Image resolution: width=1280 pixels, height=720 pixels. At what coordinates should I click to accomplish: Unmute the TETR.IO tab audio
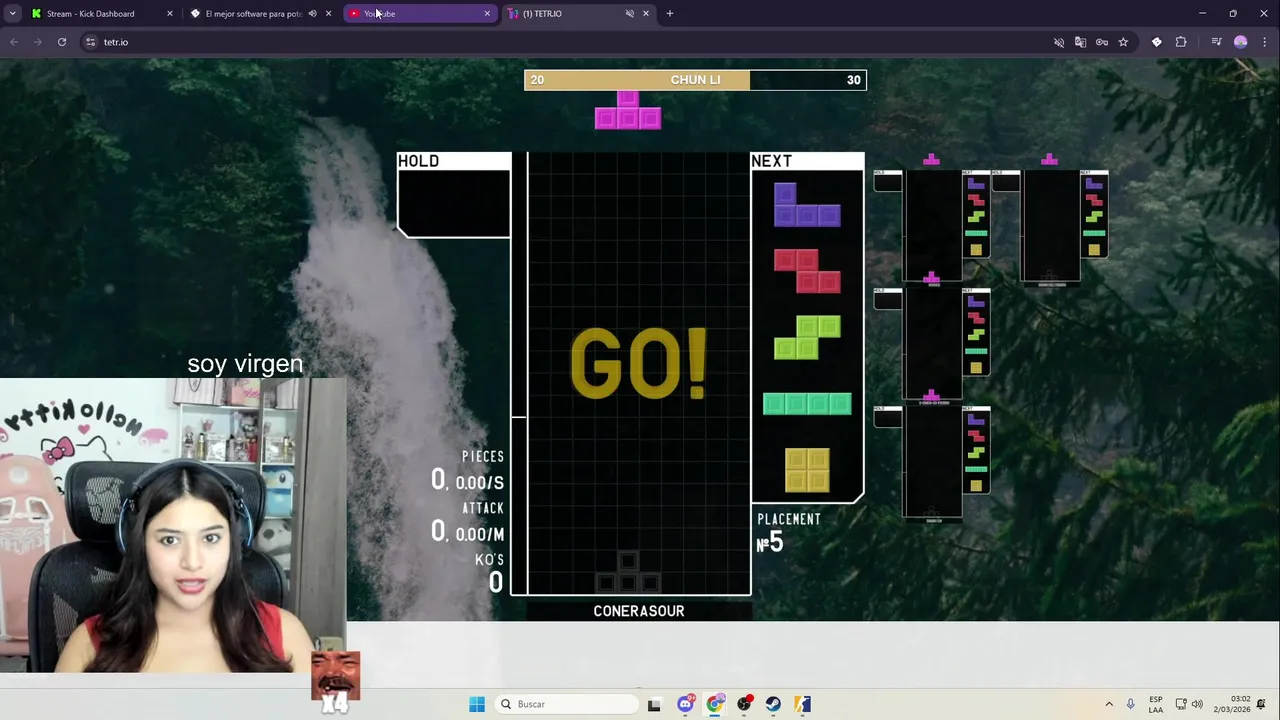pyautogui.click(x=629, y=14)
